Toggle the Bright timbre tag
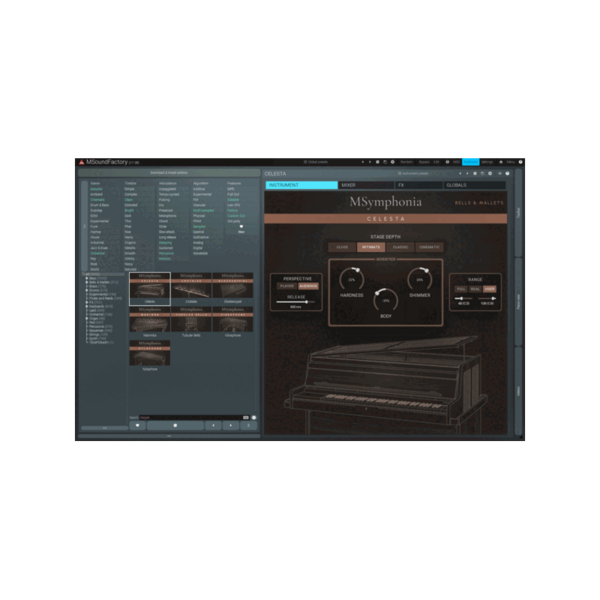The width and height of the screenshot is (600, 600). click(x=129, y=210)
